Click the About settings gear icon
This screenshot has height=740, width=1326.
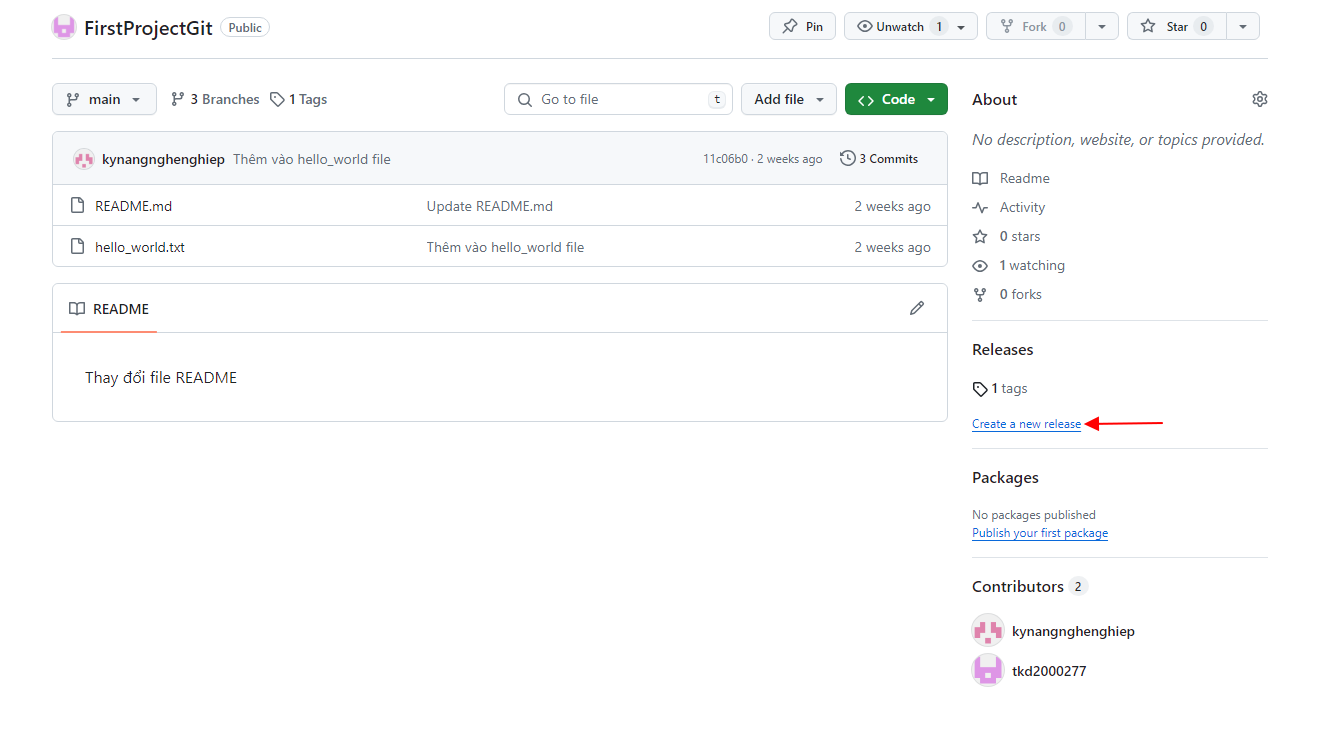tap(1259, 99)
